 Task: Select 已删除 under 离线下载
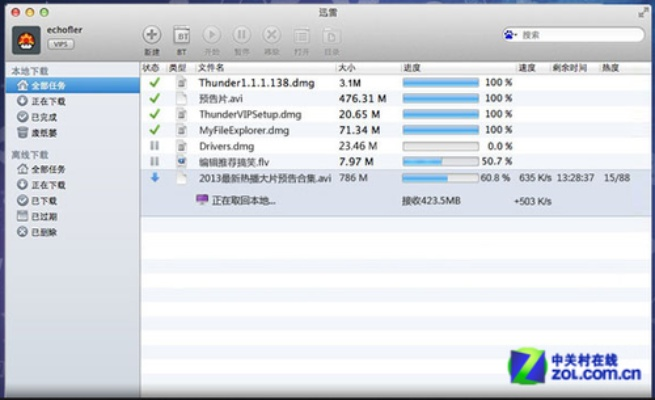(44, 232)
